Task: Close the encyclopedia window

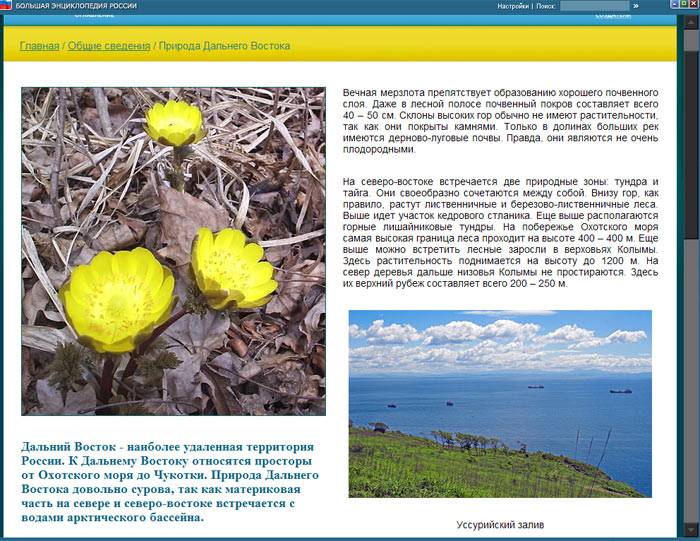Action: click(693, 4)
